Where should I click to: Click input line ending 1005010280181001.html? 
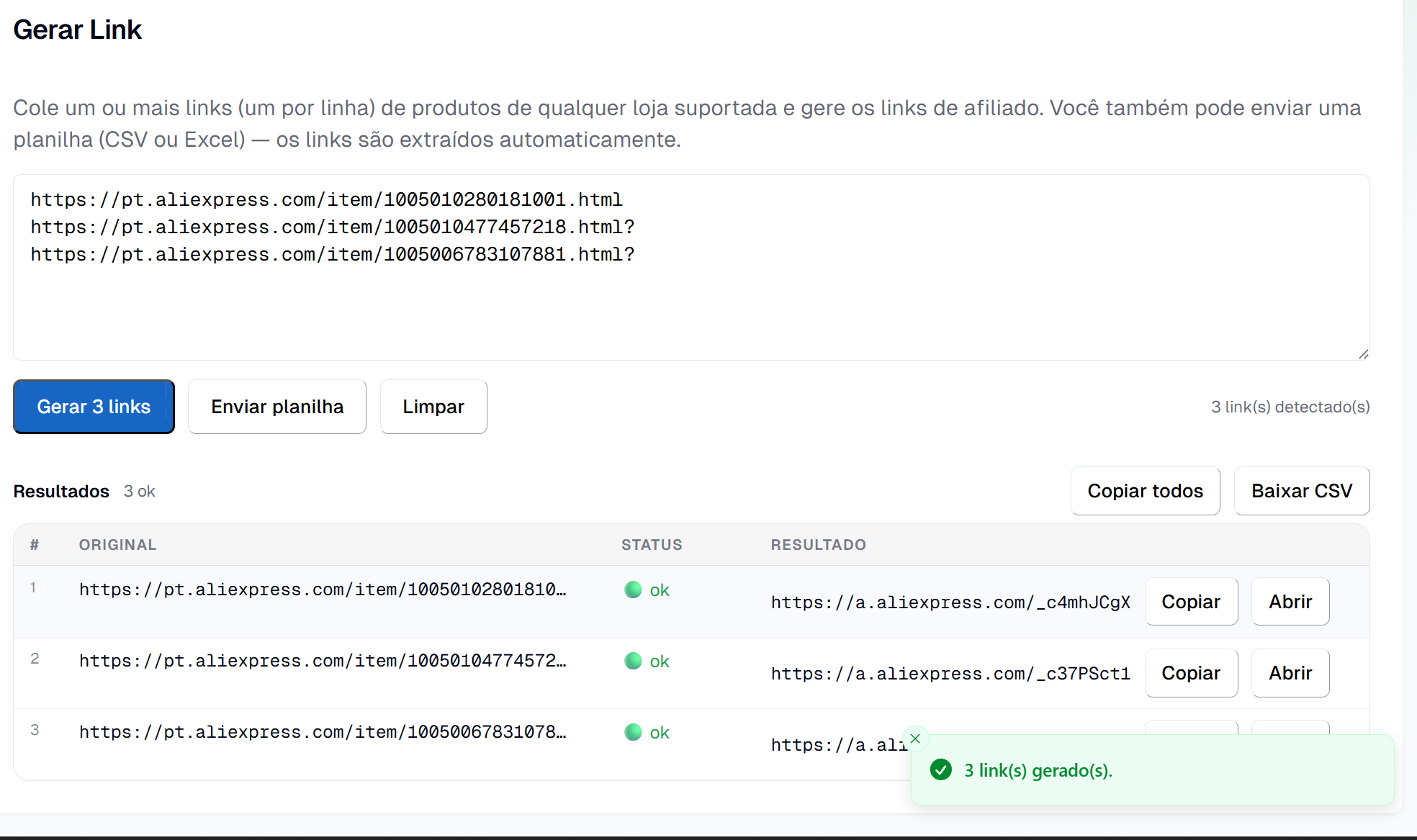(x=326, y=199)
